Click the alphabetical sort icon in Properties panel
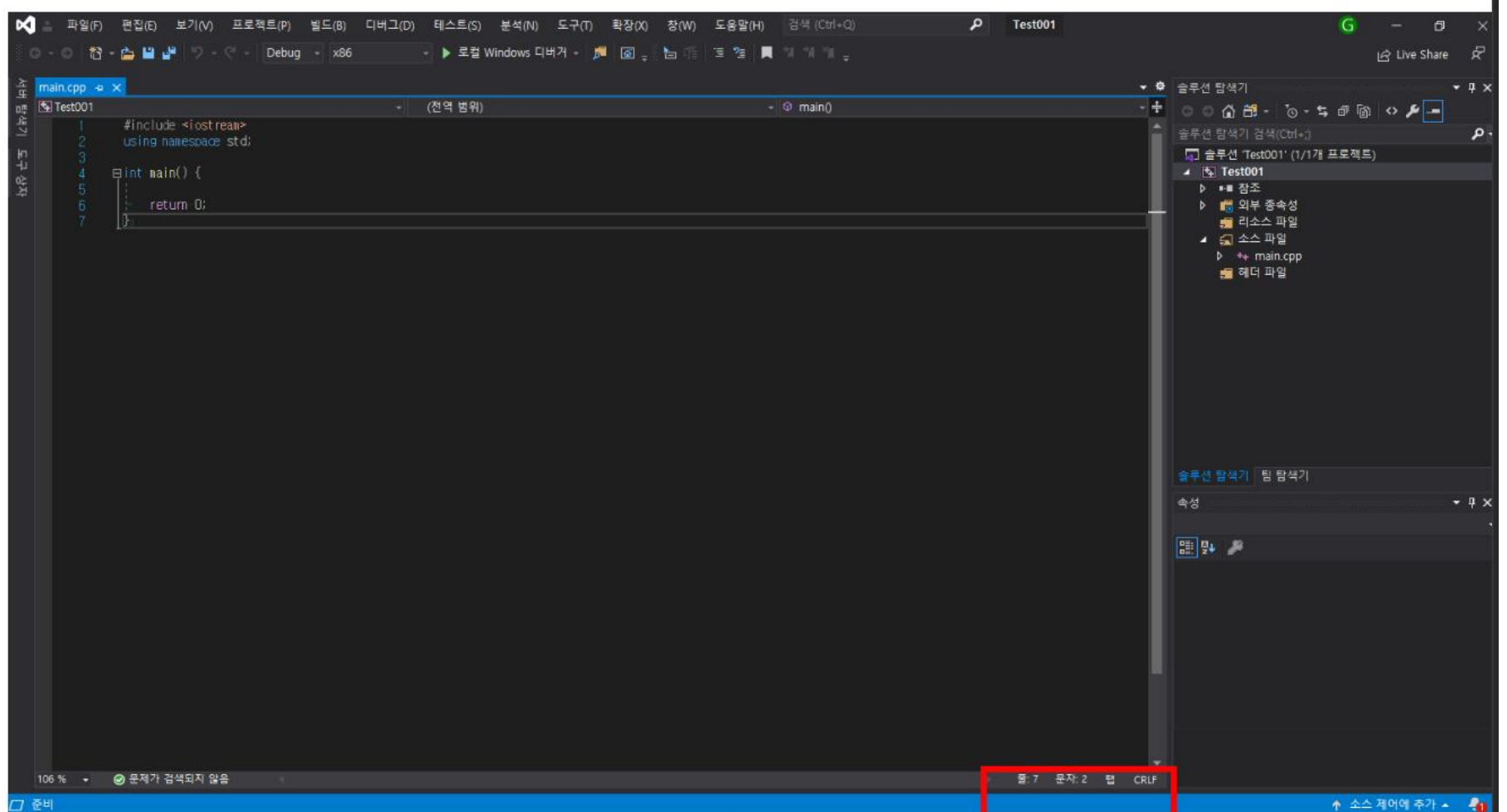1507x812 pixels. (1208, 548)
